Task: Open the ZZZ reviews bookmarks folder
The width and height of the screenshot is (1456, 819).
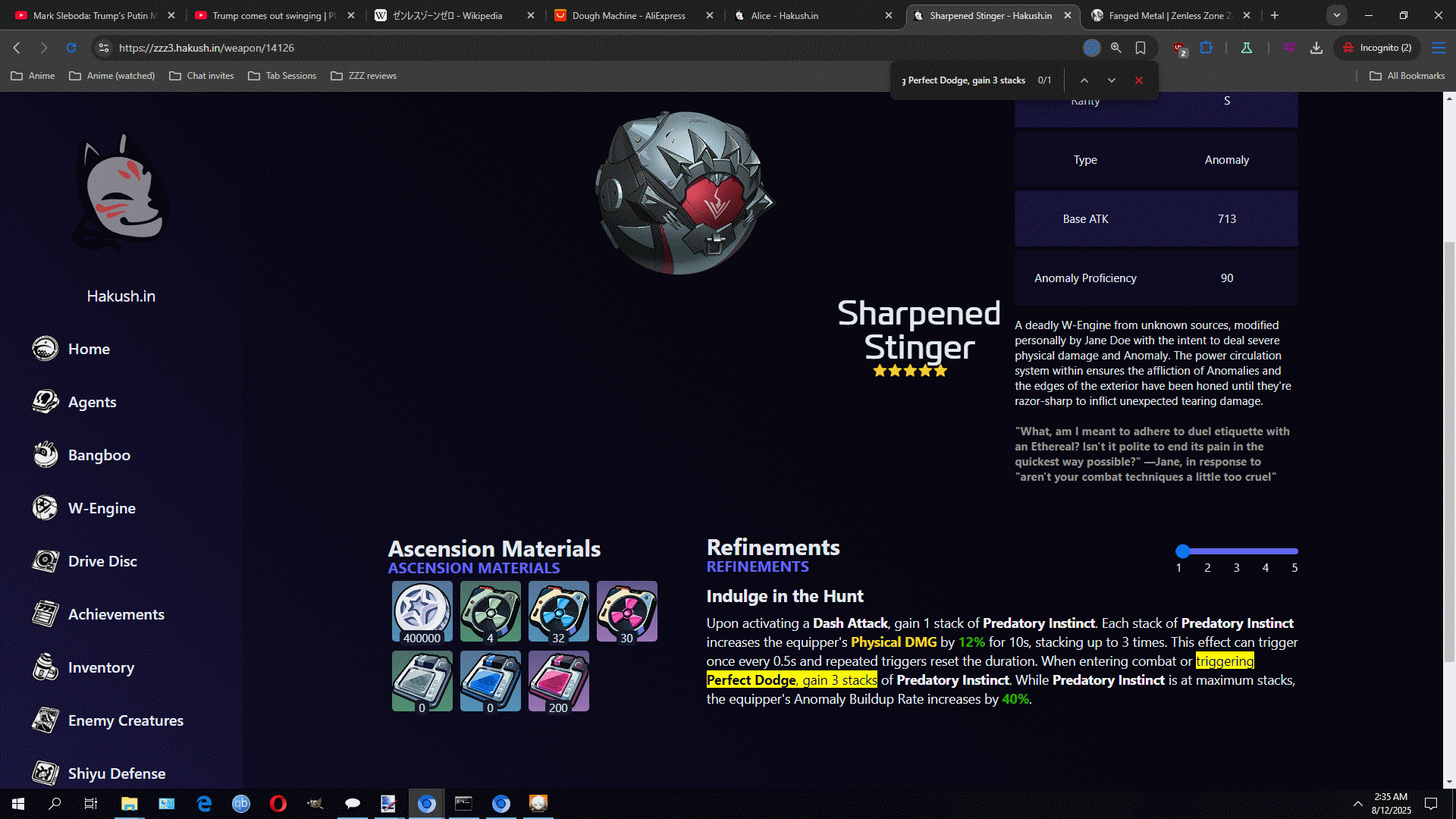Action: point(364,76)
